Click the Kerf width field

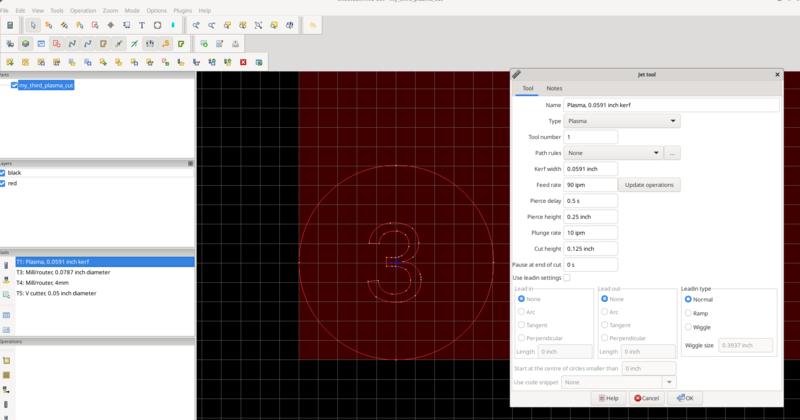[590, 169]
